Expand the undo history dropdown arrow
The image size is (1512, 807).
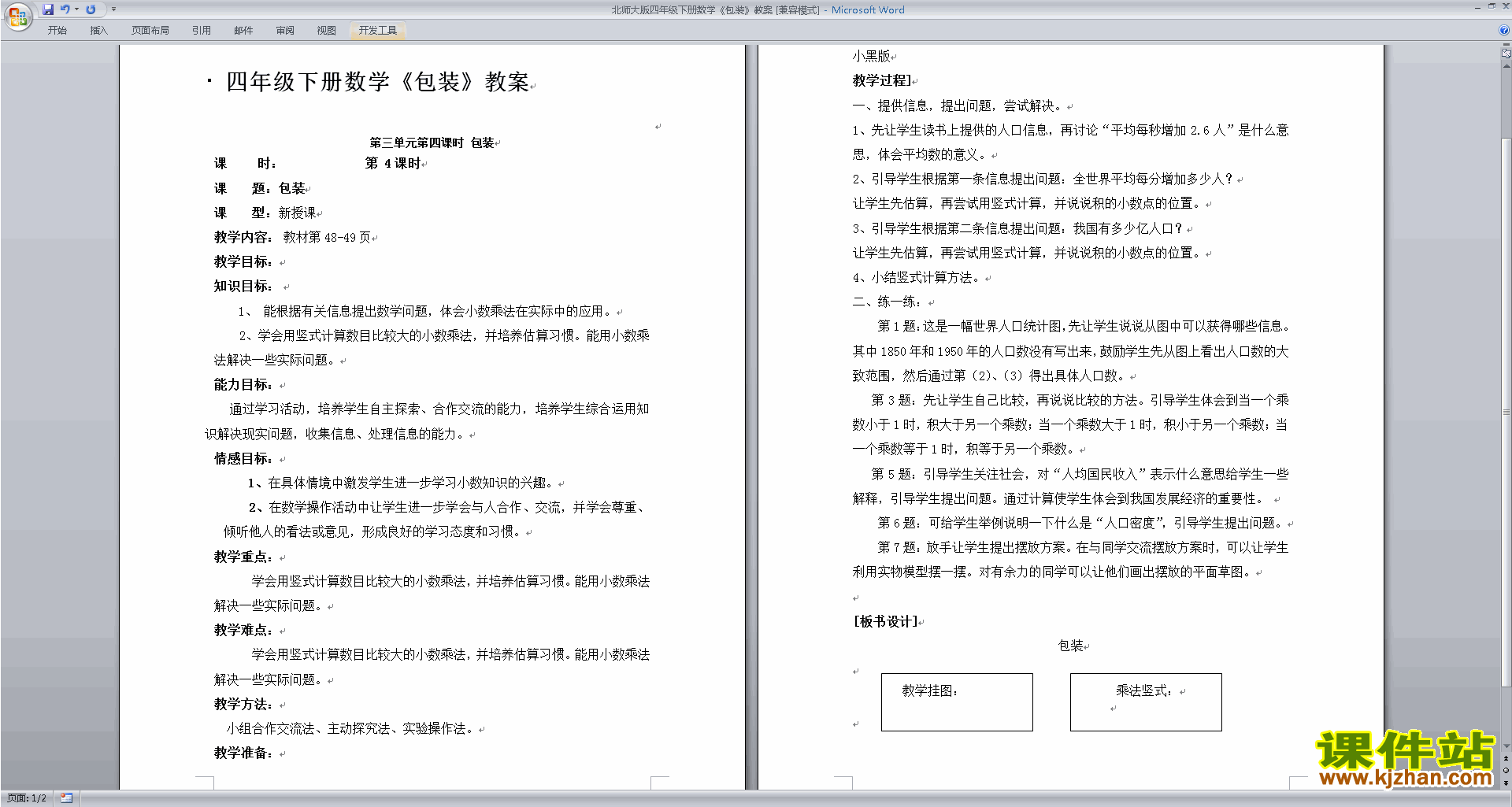coord(76,9)
